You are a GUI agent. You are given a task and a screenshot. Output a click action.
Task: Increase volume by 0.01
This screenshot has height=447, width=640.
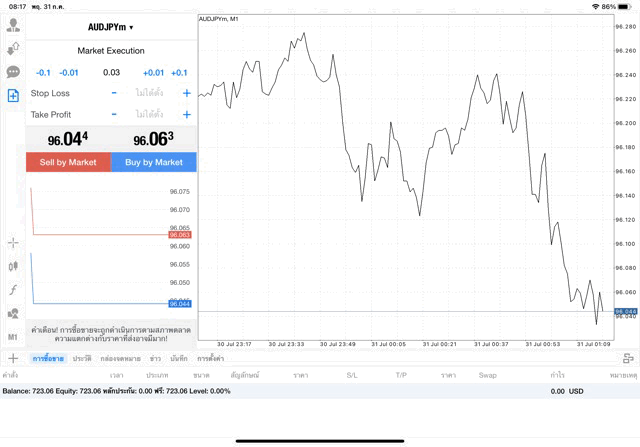153,72
